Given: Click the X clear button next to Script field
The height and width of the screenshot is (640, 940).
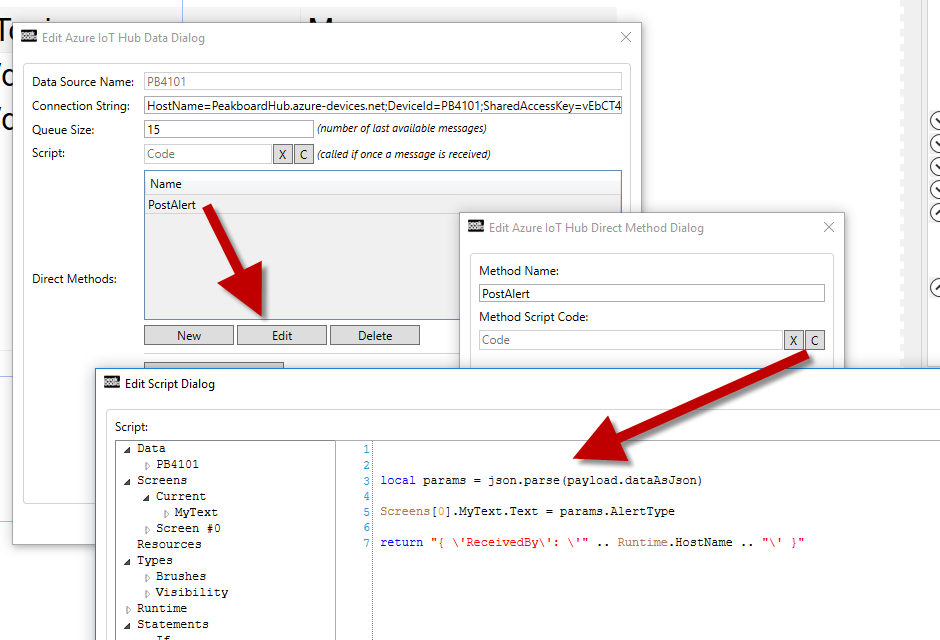Looking at the screenshot, I should 282,154.
